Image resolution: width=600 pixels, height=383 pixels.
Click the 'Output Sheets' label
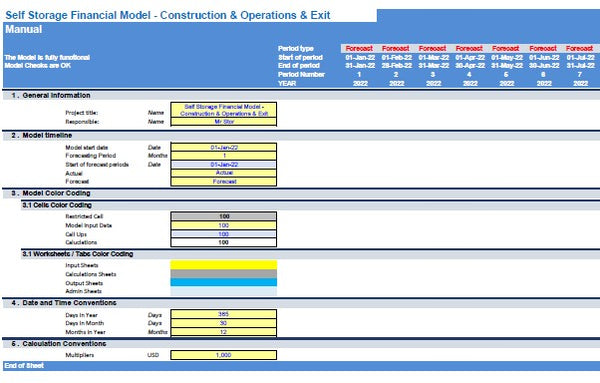[x=84, y=284]
